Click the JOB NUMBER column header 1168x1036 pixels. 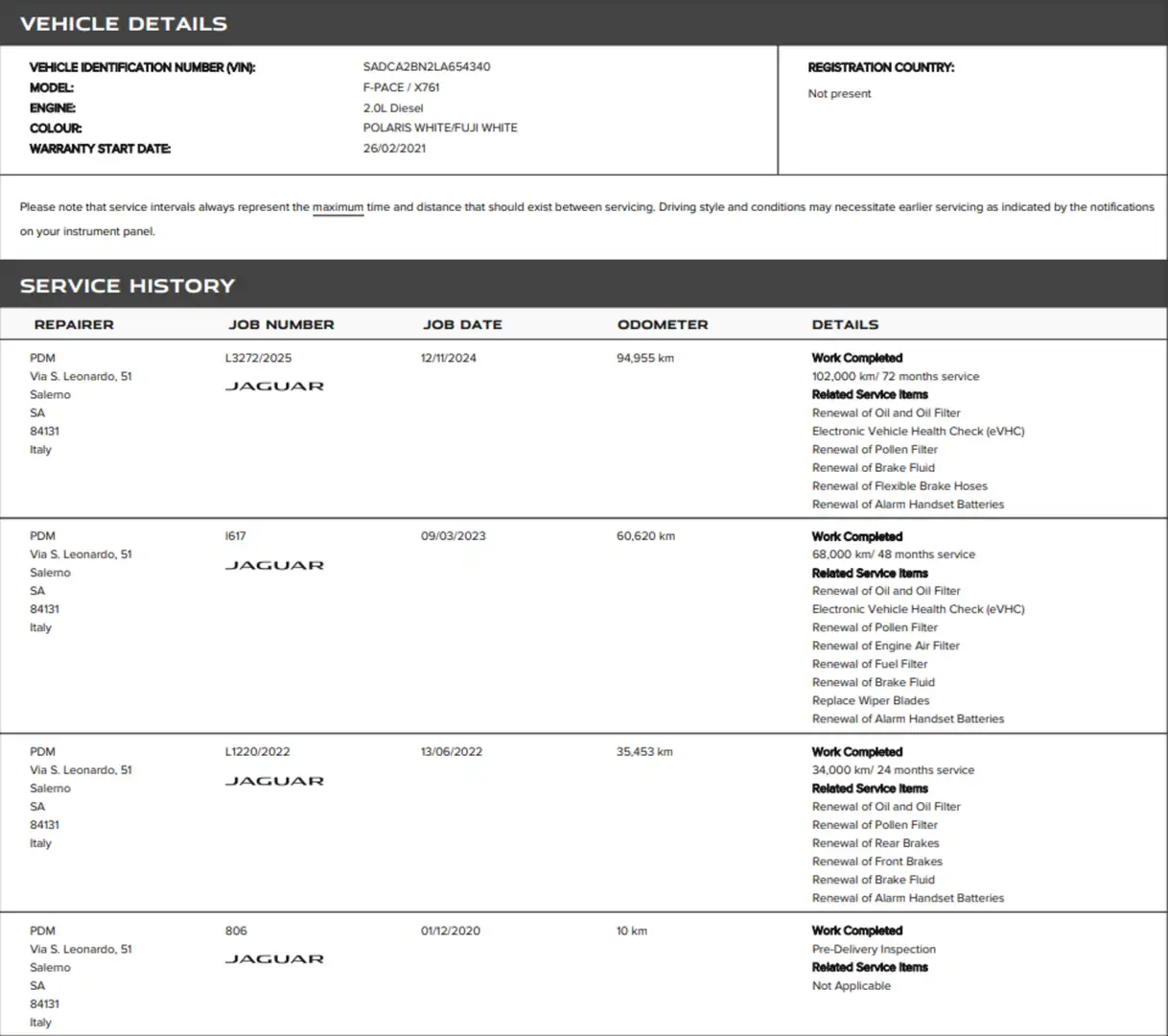(281, 325)
